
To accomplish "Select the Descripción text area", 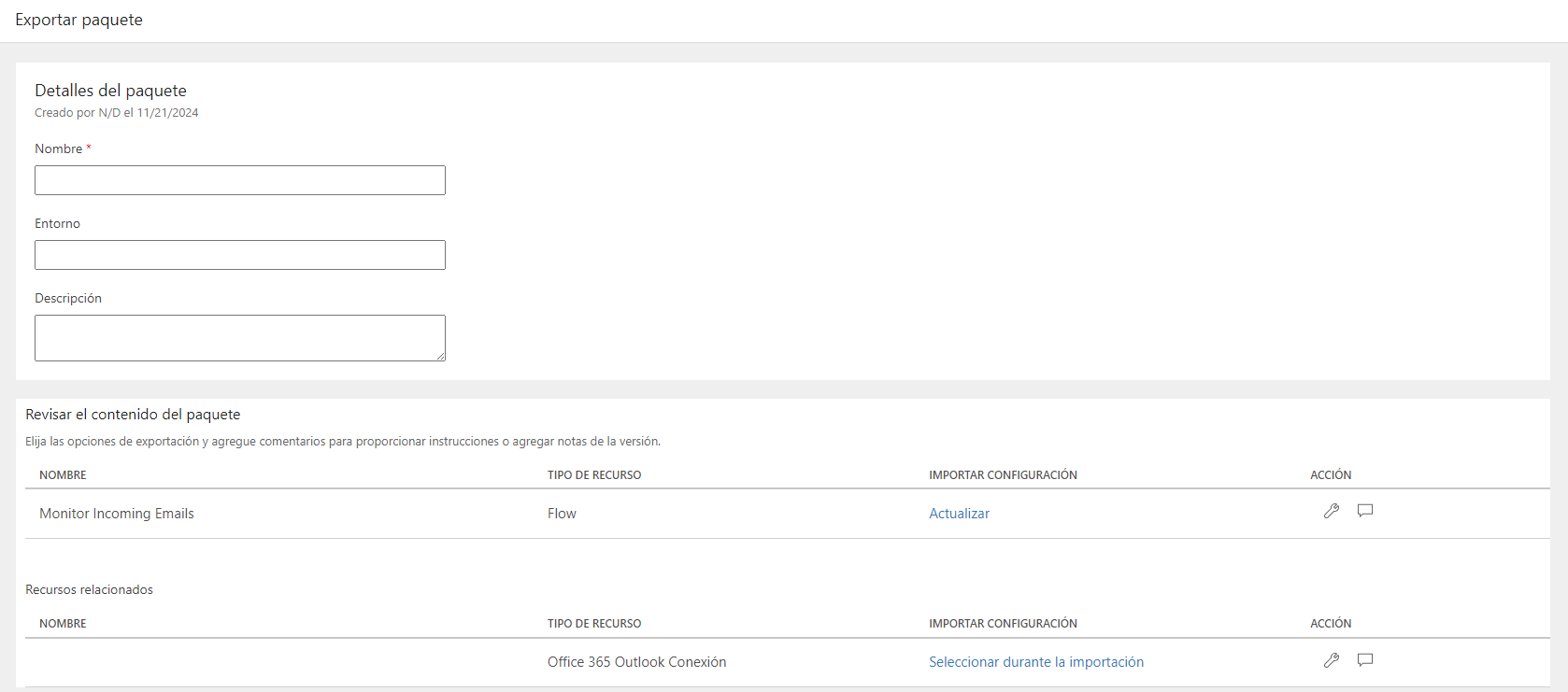I will point(240,338).
